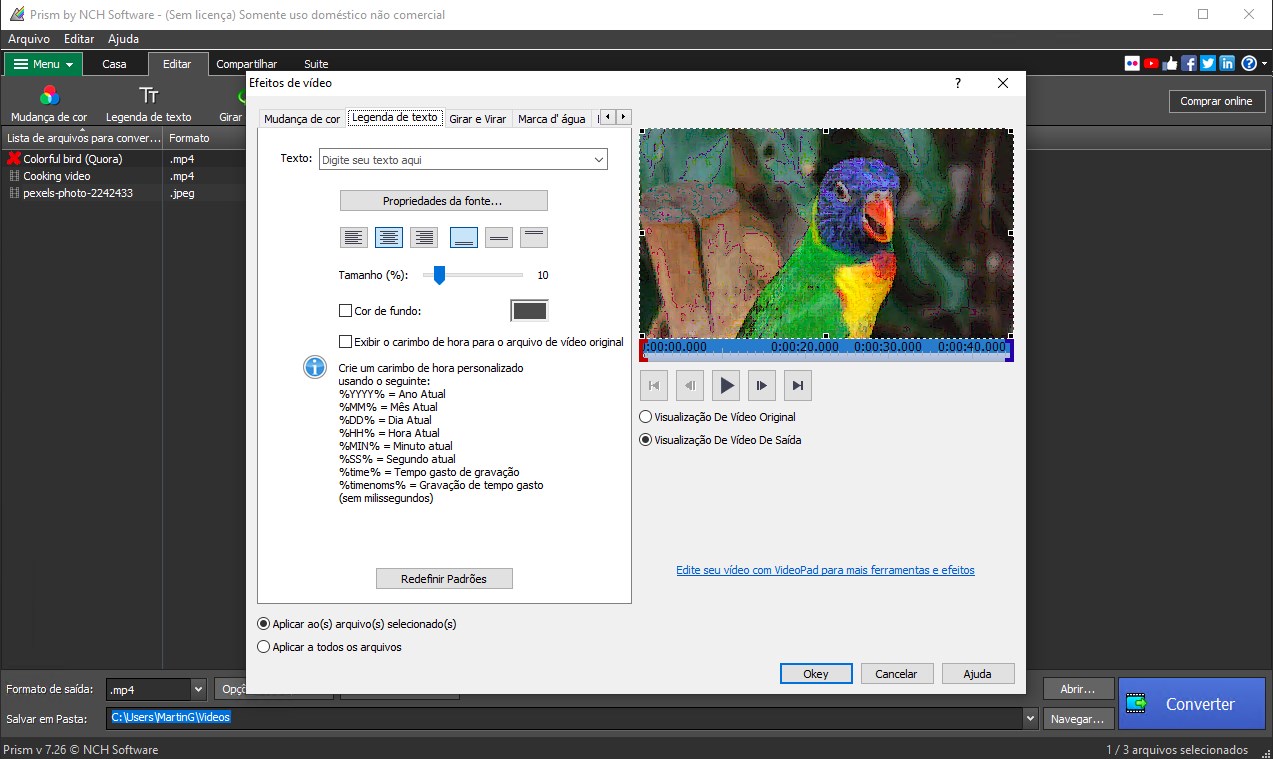Image resolution: width=1273 pixels, height=759 pixels.
Task: Click the Comprar online button
Action: pos(1216,101)
